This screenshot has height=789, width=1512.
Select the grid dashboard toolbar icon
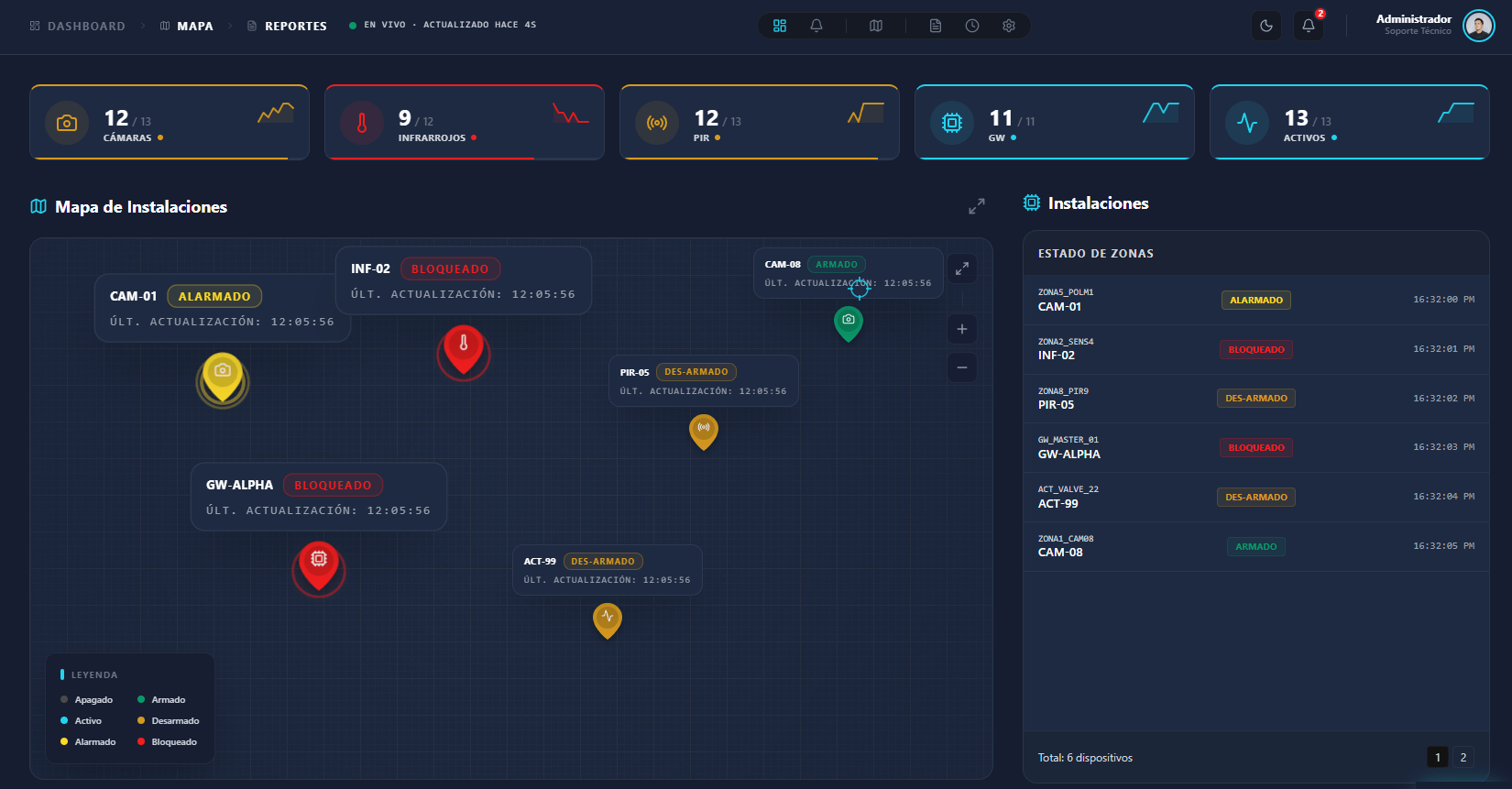(780, 26)
